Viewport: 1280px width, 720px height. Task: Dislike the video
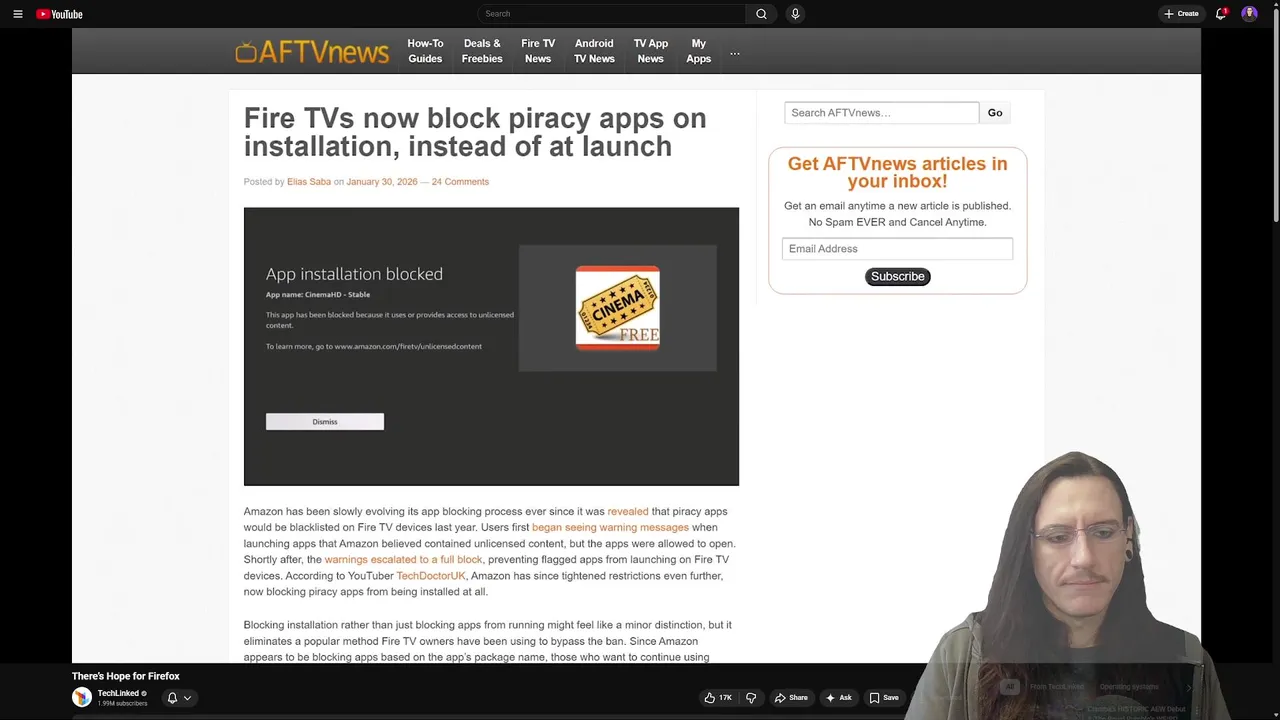(x=751, y=698)
